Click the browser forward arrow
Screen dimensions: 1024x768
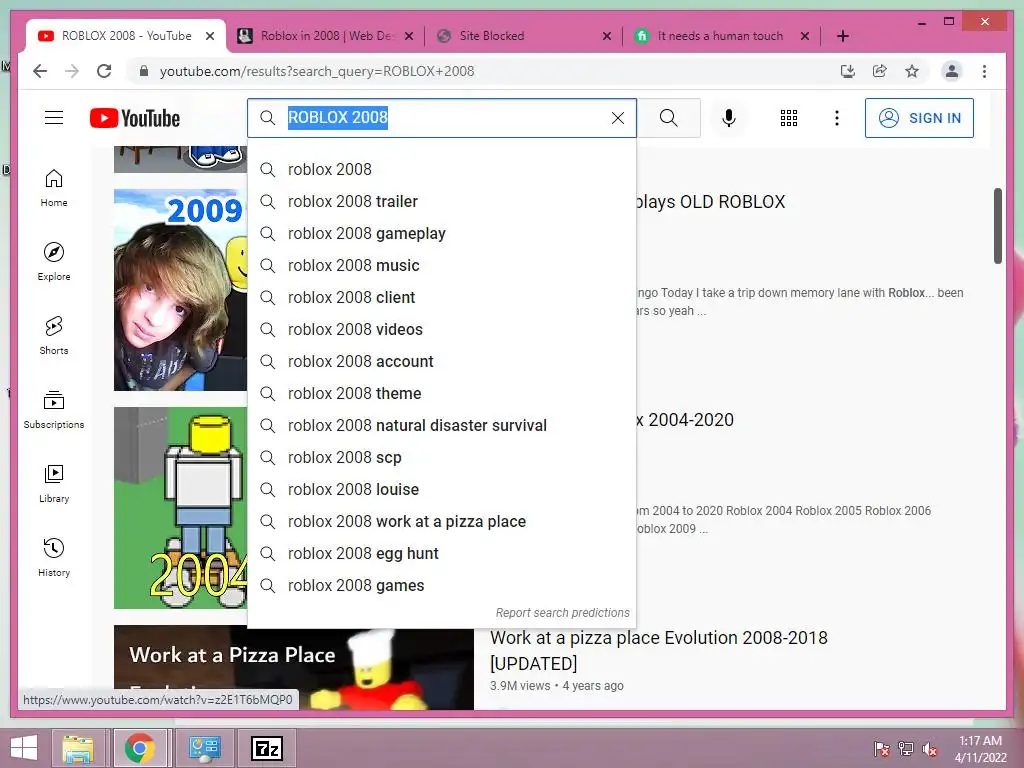(x=72, y=71)
